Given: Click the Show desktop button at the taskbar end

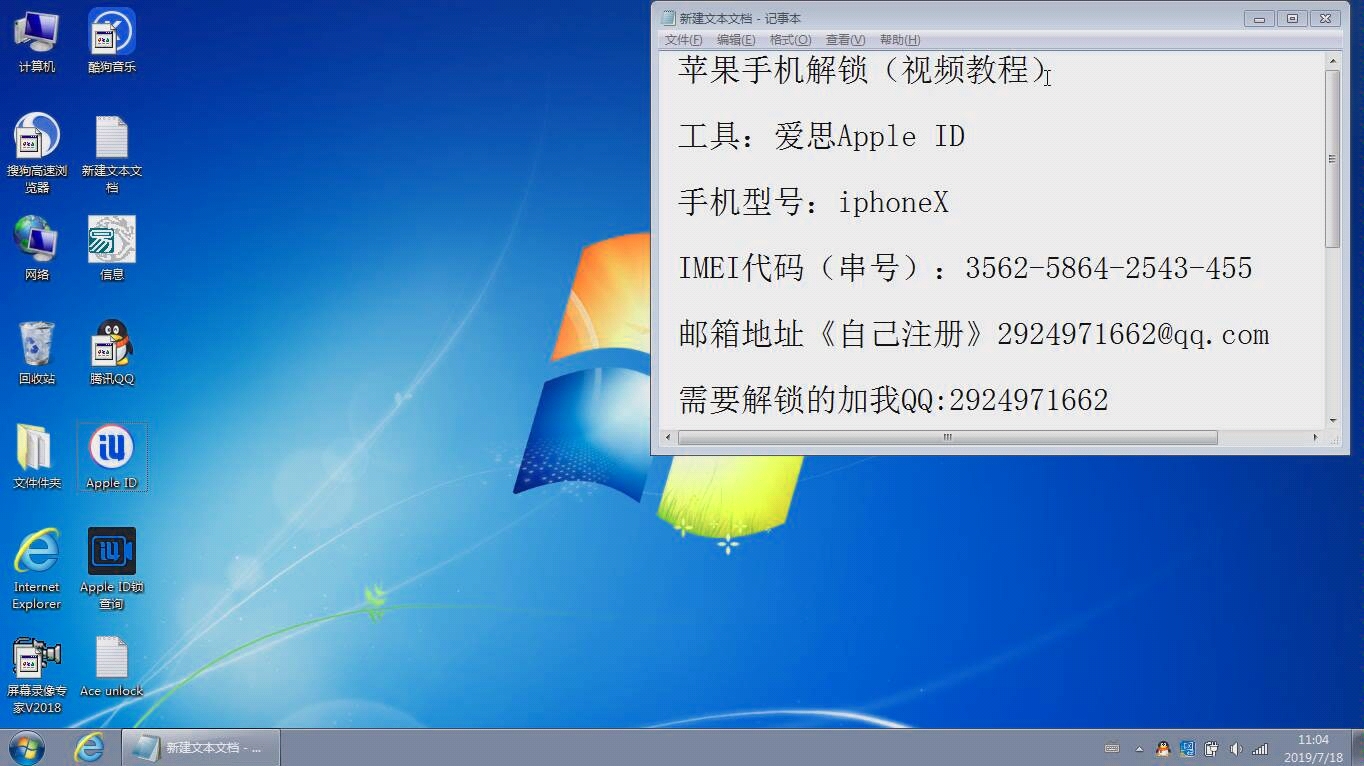Looking at the screenshot, I should (x=1357, y=748).
